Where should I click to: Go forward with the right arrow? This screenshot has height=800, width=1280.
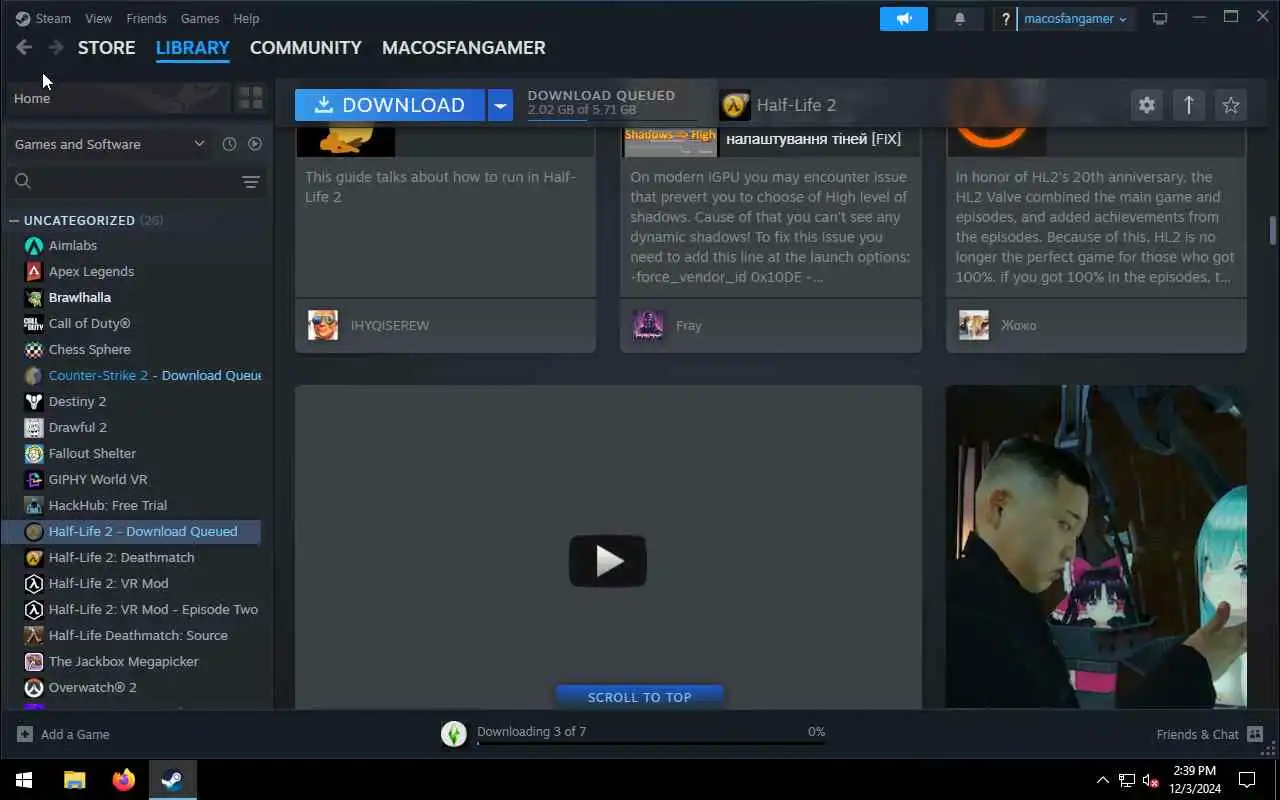click(x=56, y=47)
